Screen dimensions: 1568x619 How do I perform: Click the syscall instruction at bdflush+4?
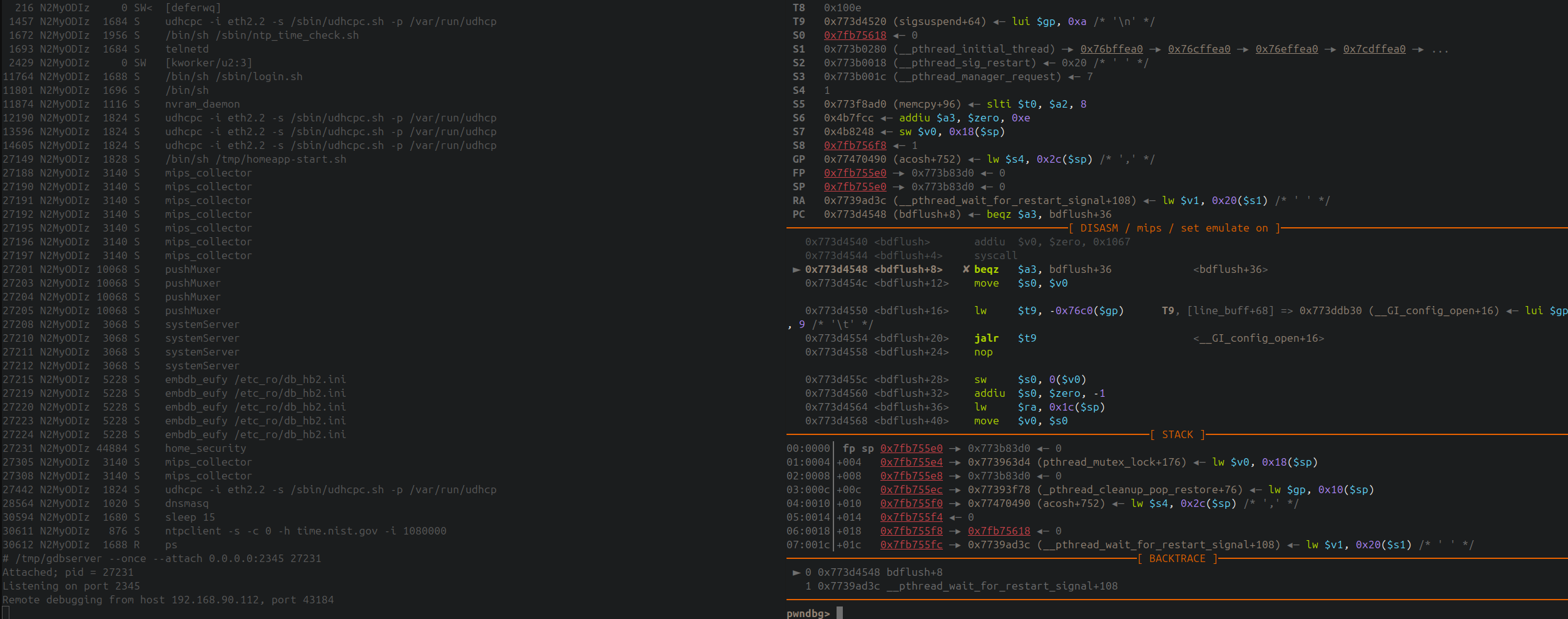[996, 255]
